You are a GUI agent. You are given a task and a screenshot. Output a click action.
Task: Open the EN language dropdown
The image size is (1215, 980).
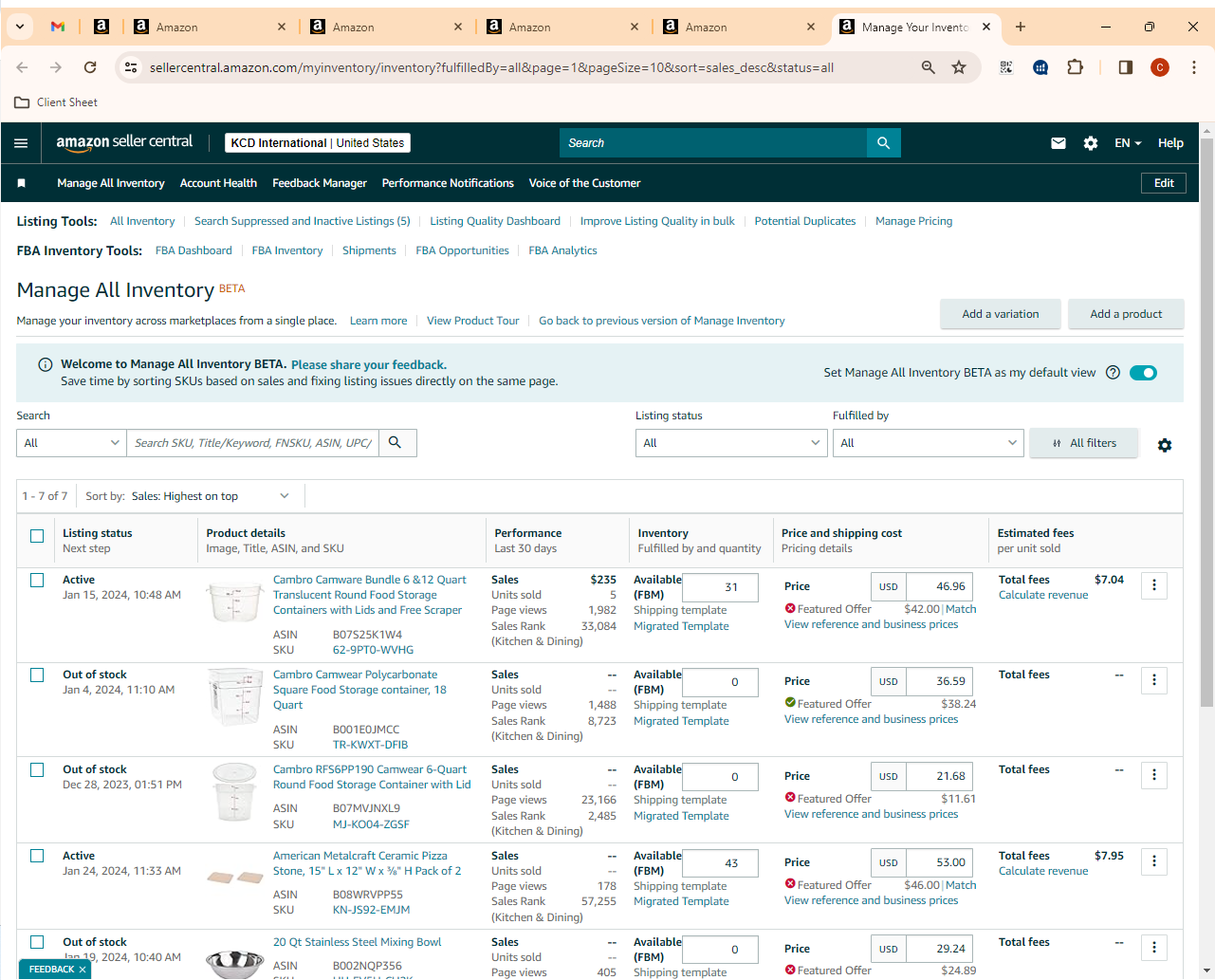(x=1128, y=143)
